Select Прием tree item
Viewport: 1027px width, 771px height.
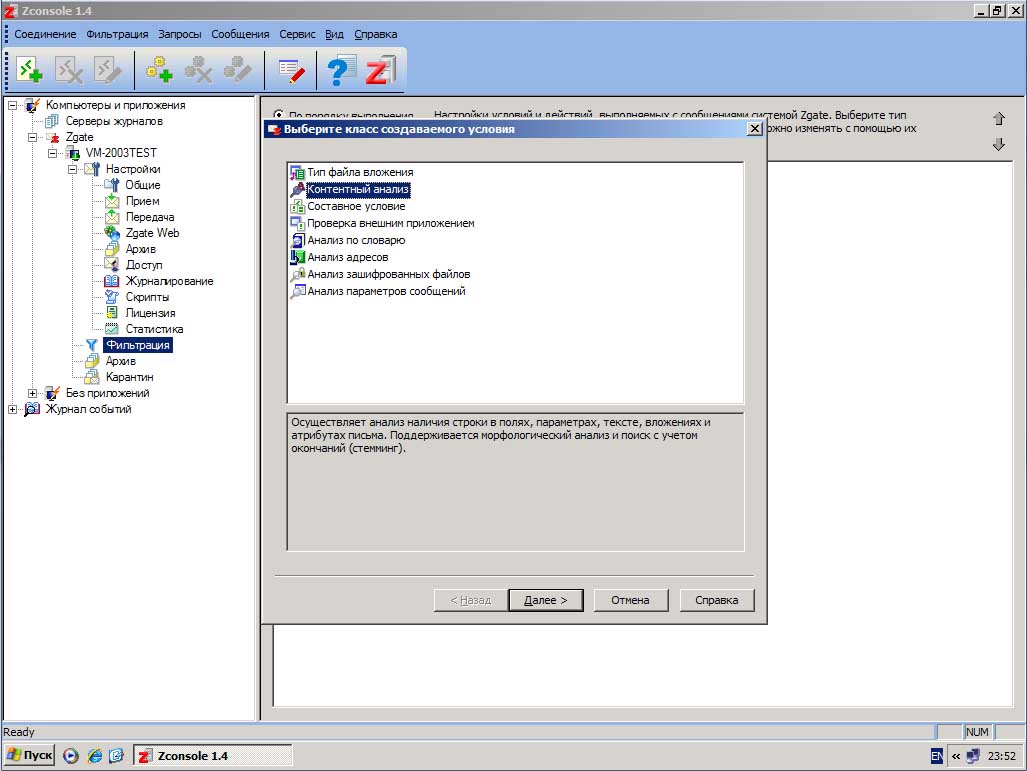142,201
